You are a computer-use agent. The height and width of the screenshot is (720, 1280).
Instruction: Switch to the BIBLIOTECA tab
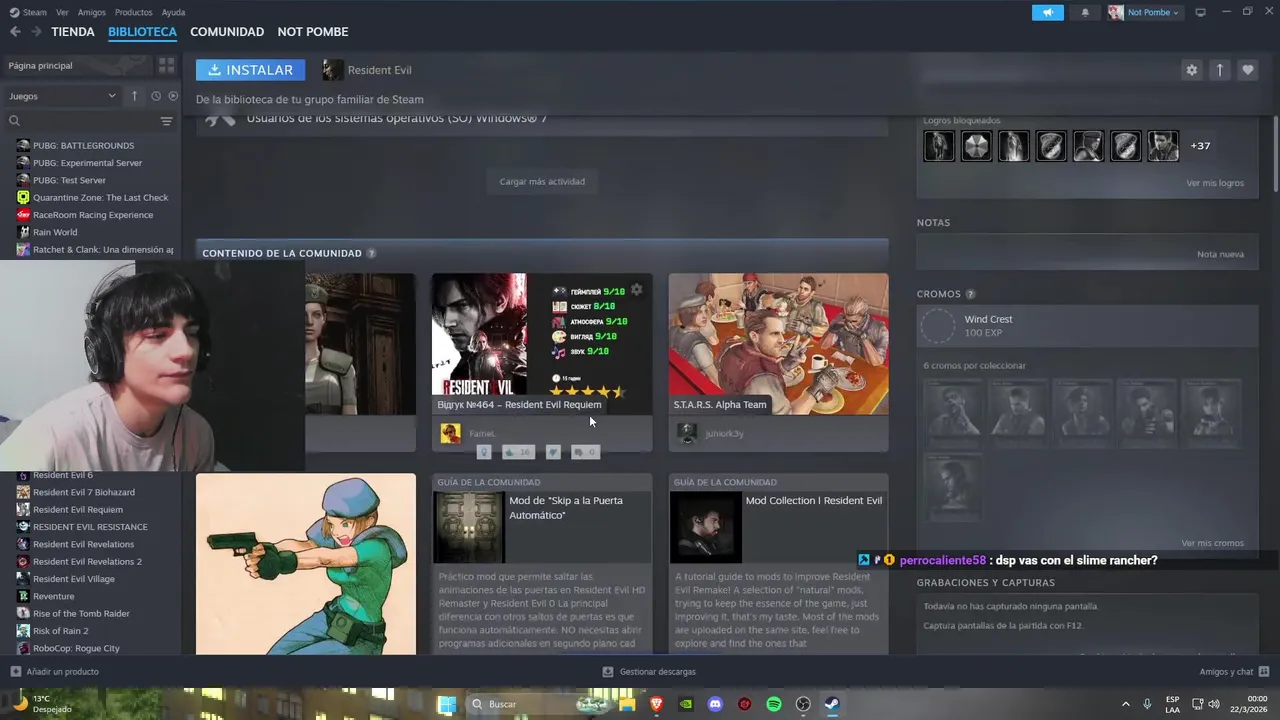click(x=142, y=32)
